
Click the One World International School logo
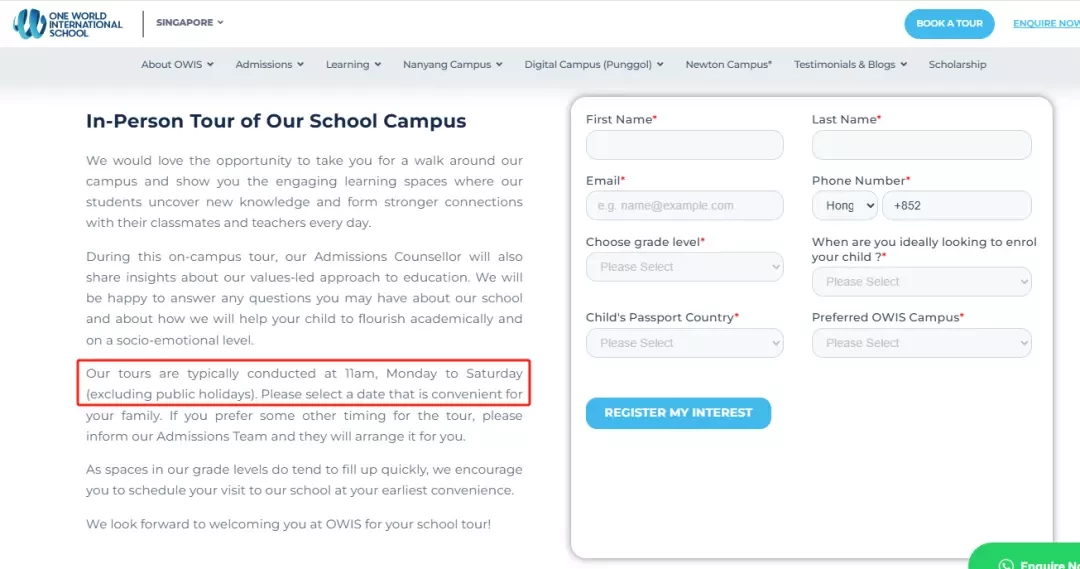coord(68,23)
